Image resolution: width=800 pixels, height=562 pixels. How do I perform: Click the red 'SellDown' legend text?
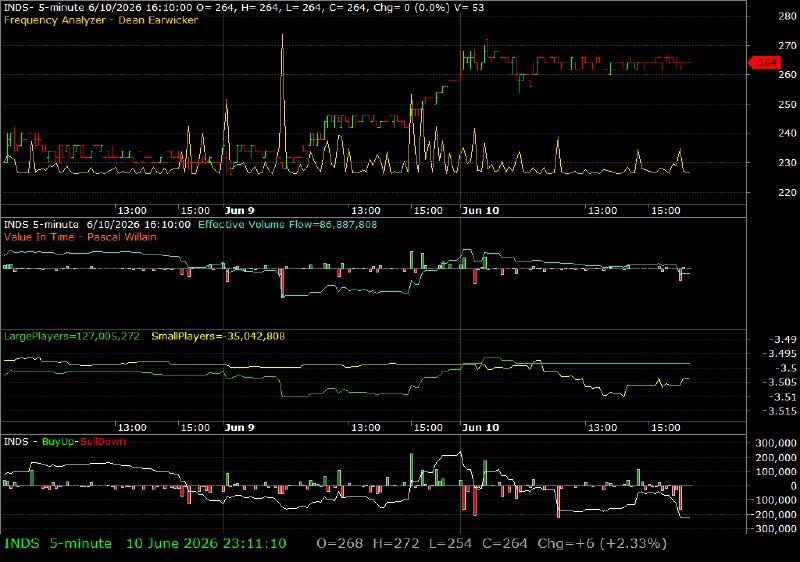coord(103,442)
